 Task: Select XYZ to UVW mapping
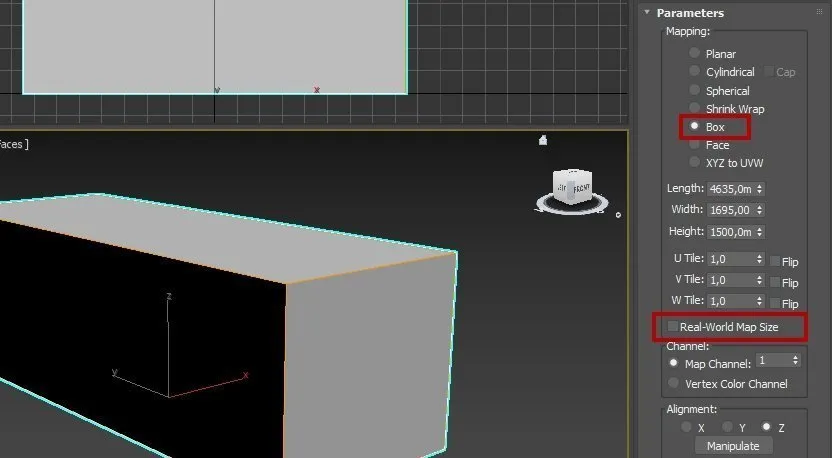point(695,163)
